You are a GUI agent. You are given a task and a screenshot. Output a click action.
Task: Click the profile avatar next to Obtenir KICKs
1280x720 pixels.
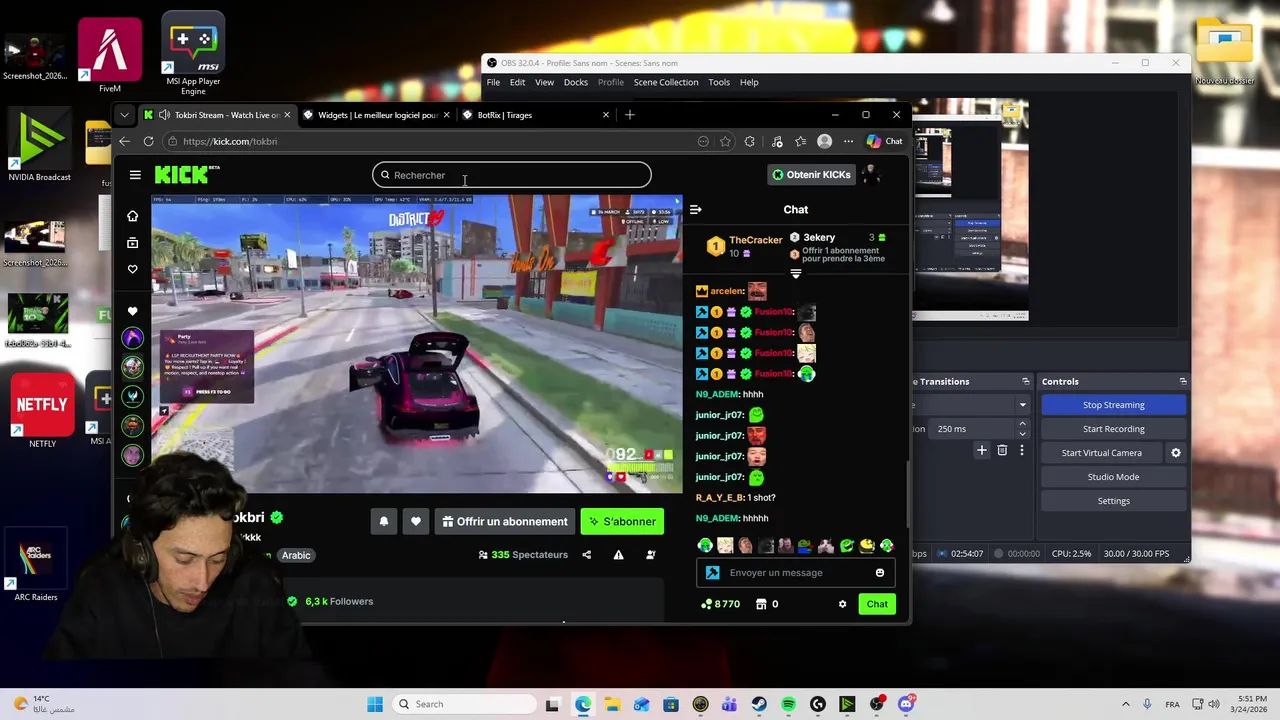[x=870, y=175]
